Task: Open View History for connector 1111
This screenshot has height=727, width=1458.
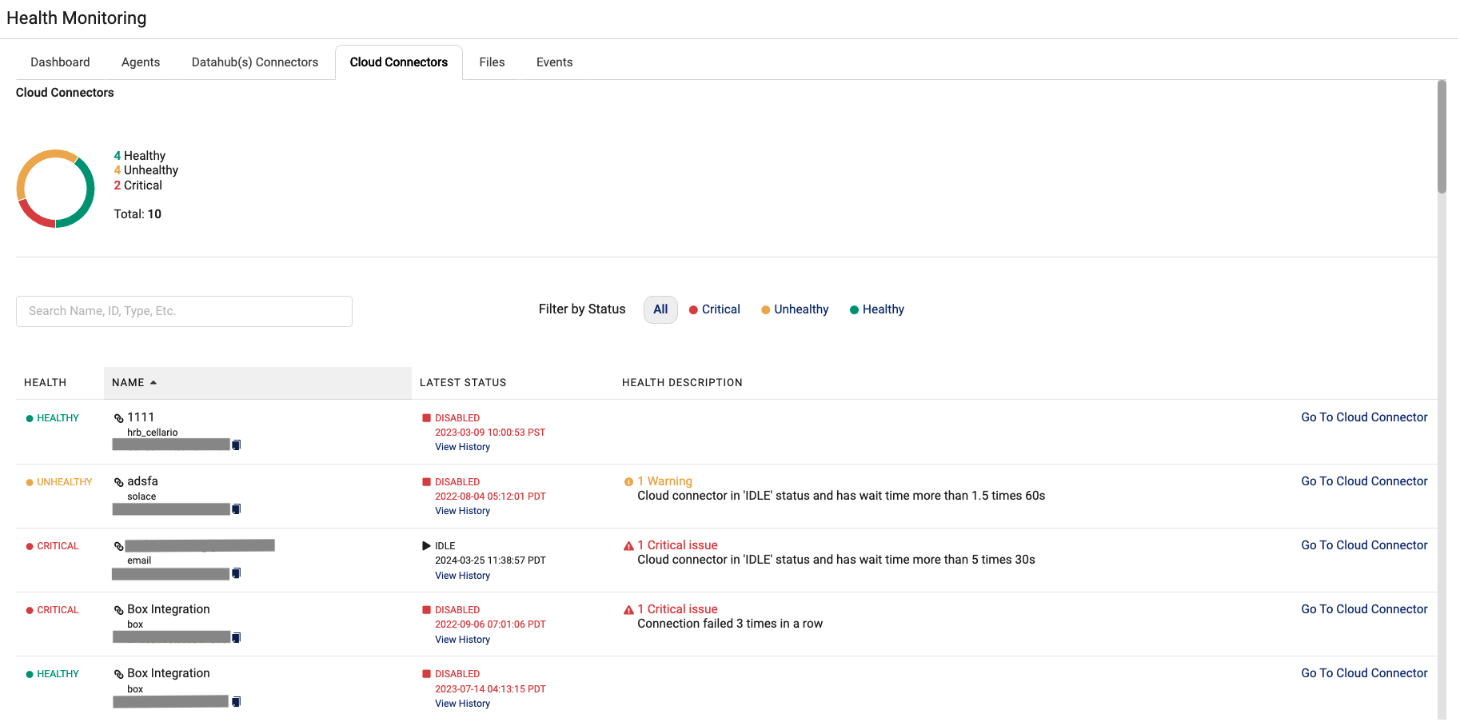Action: (x=462, y=447)
